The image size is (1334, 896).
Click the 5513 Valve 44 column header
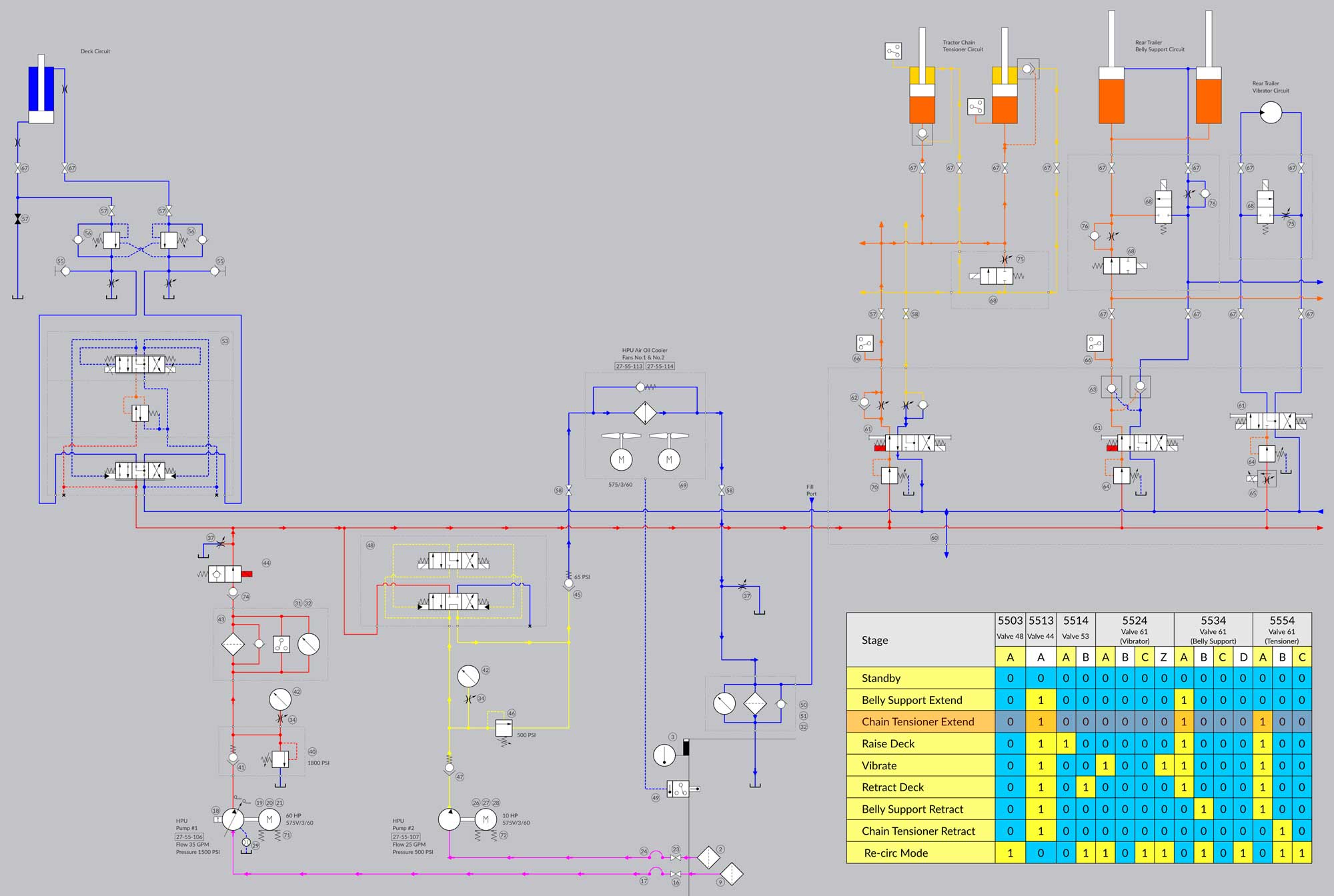click(x=1041, y=629)
